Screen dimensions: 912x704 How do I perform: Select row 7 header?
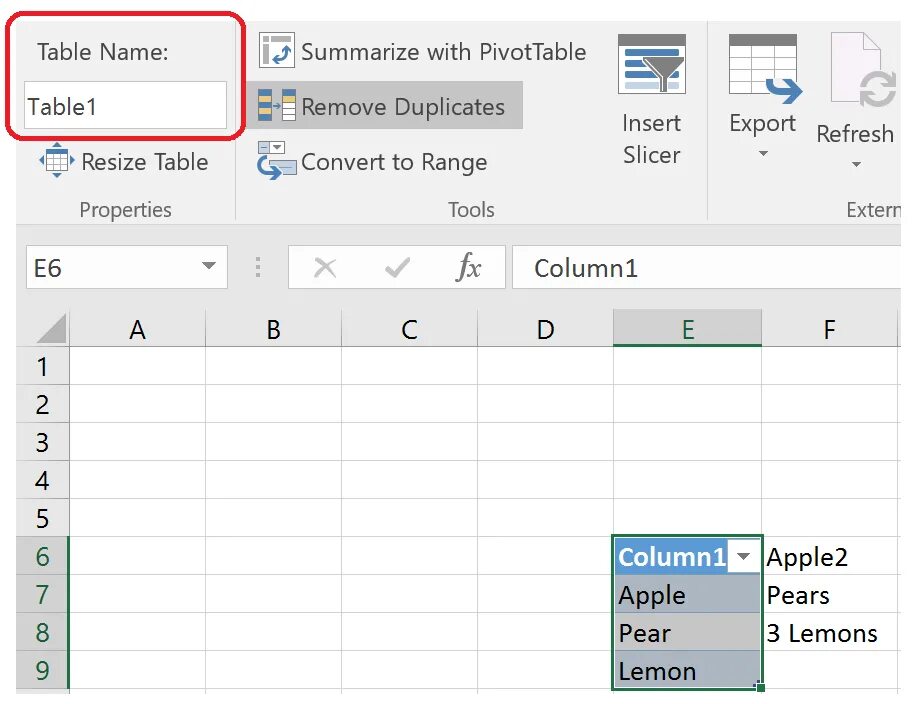pyautogui.click(x=42, y=595)
